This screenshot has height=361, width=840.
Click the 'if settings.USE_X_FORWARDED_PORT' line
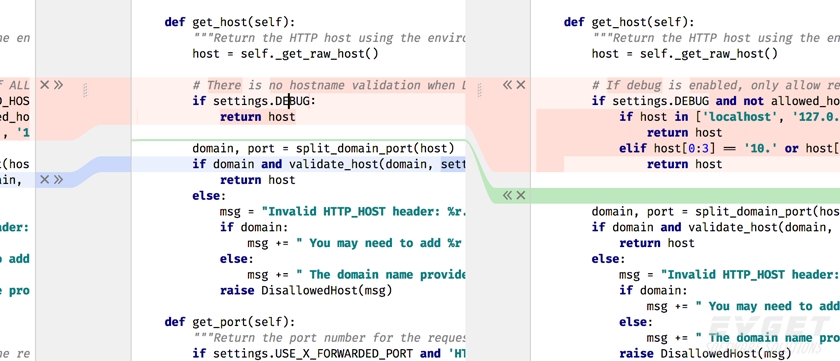[329, 354]
